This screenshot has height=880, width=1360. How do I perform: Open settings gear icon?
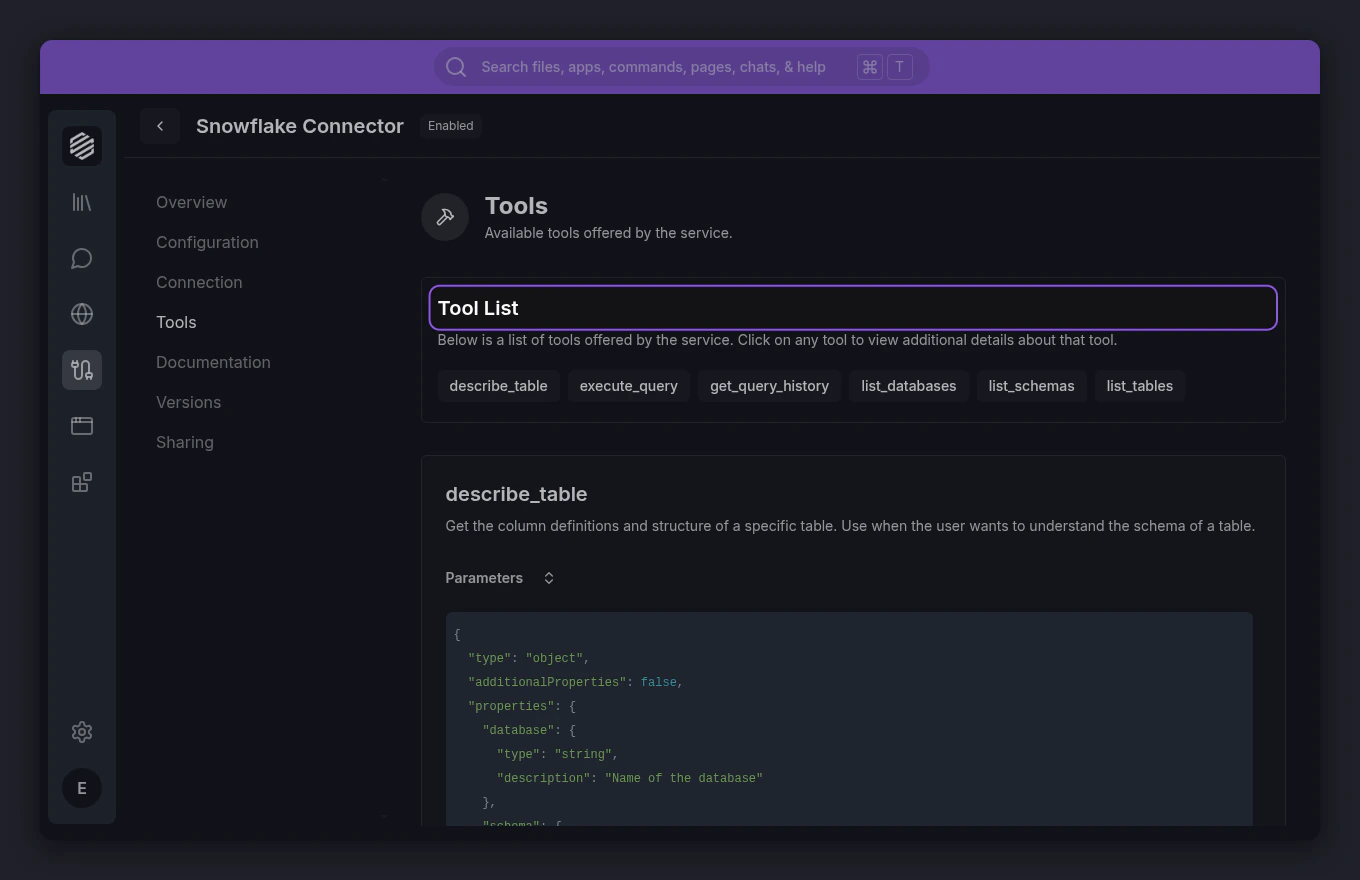[x=82, y=732]
